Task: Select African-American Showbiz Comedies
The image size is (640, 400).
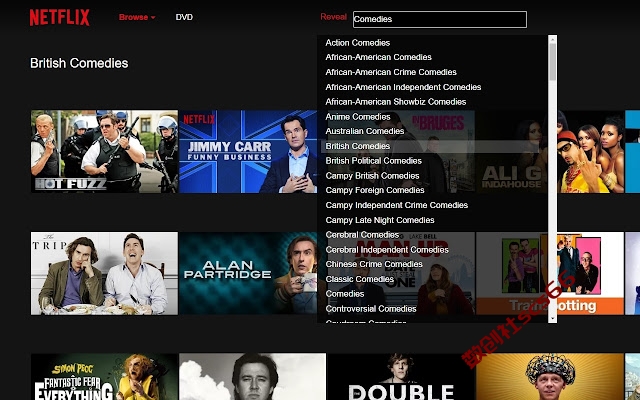Action: [396, 102]
